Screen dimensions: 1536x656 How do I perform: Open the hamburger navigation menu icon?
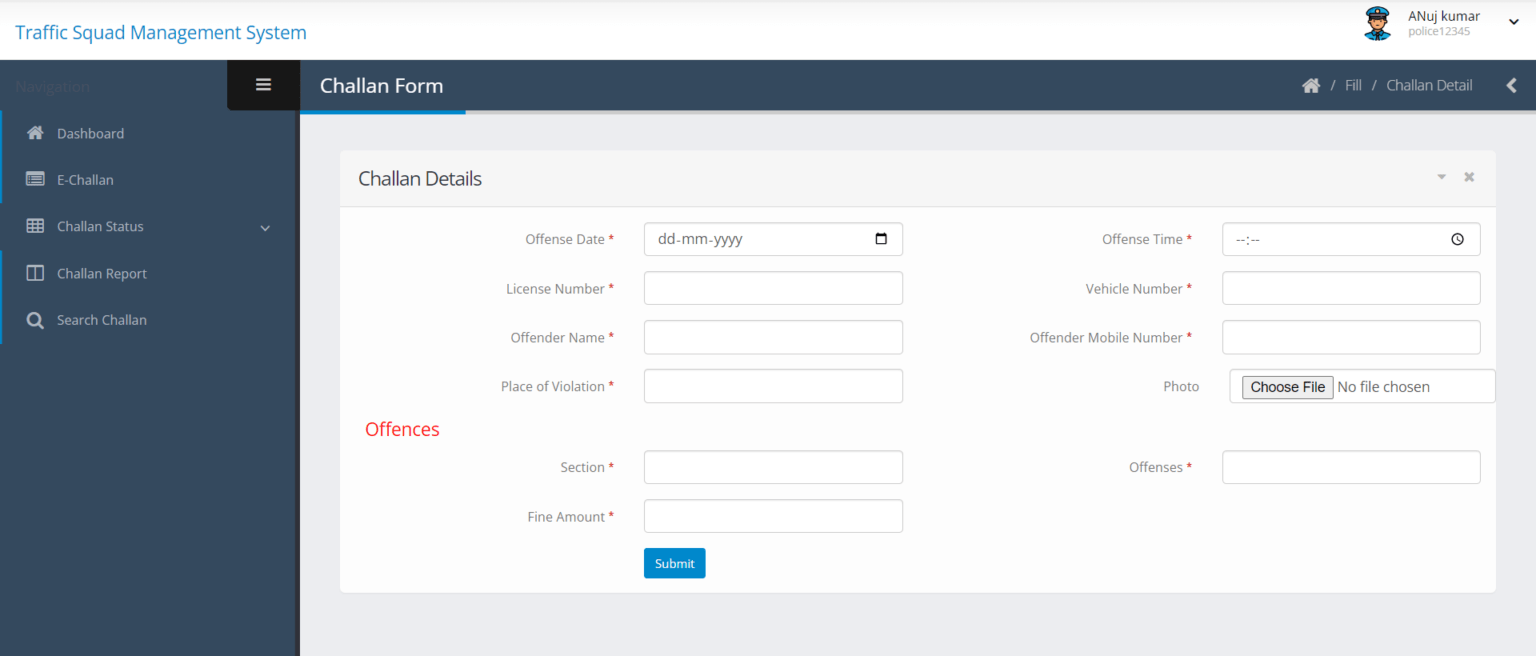coord(263,84)
